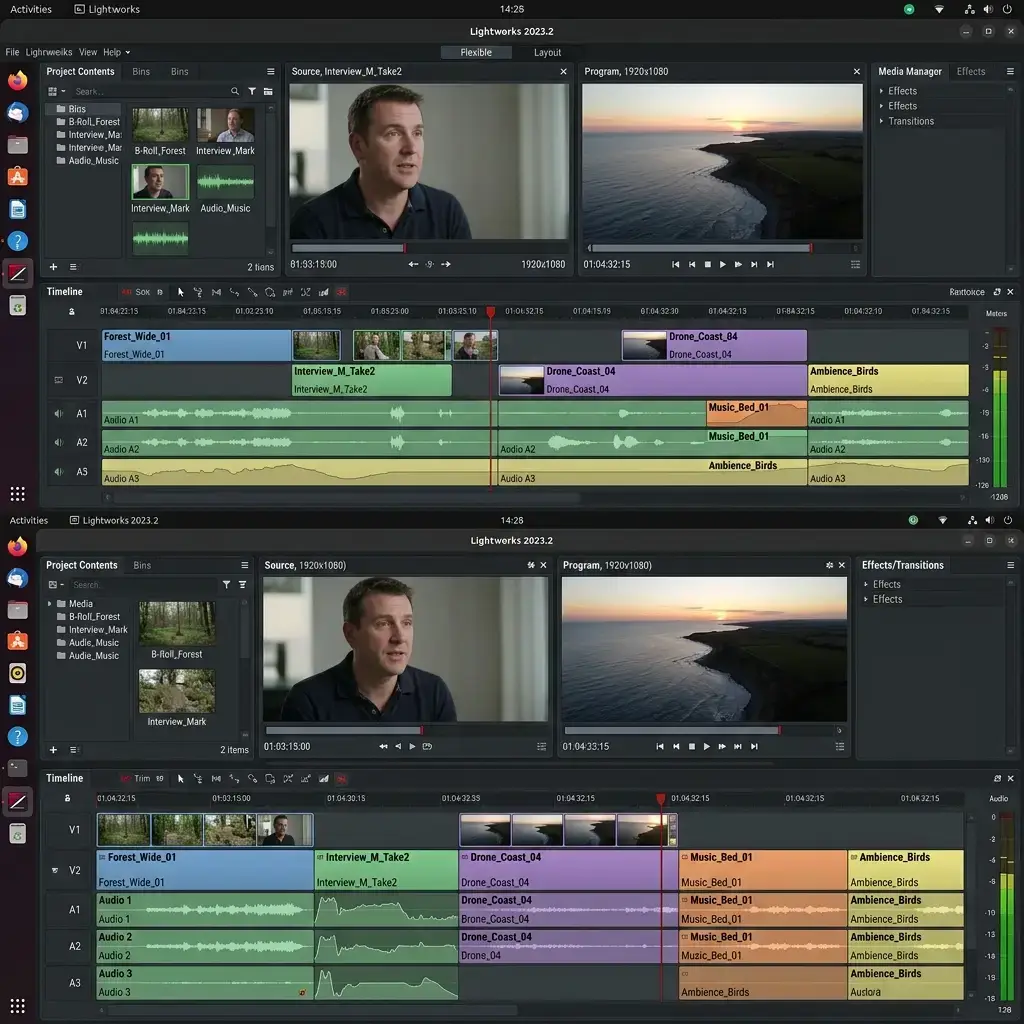Open the Bins tab in the bottom Project Contents panel

click(142, 565)
